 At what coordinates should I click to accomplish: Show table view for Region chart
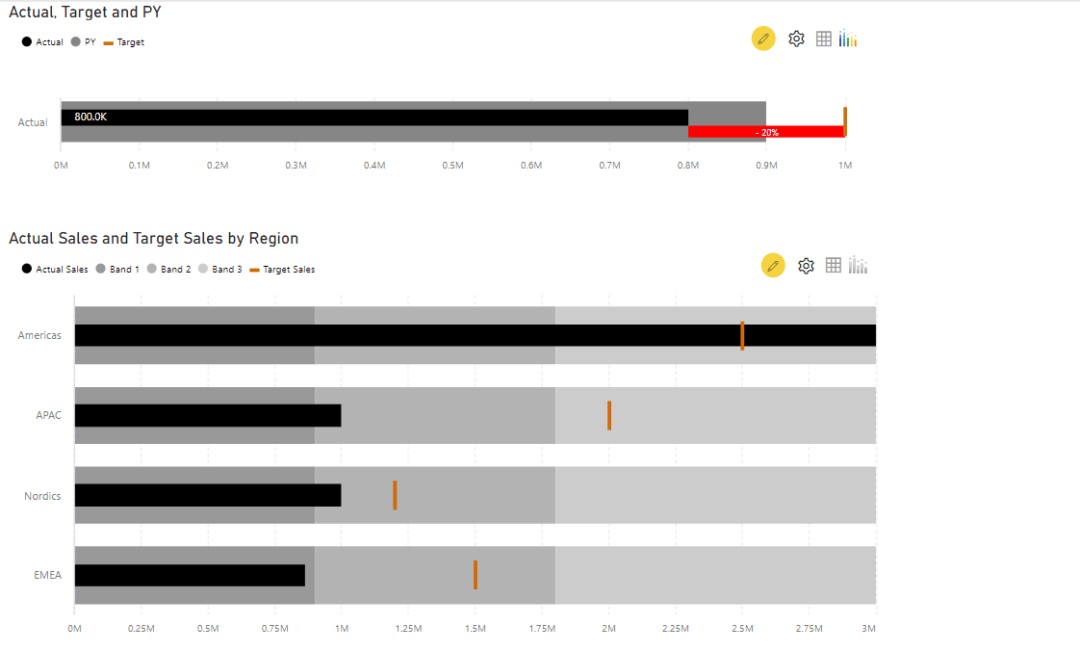[834, 265]
